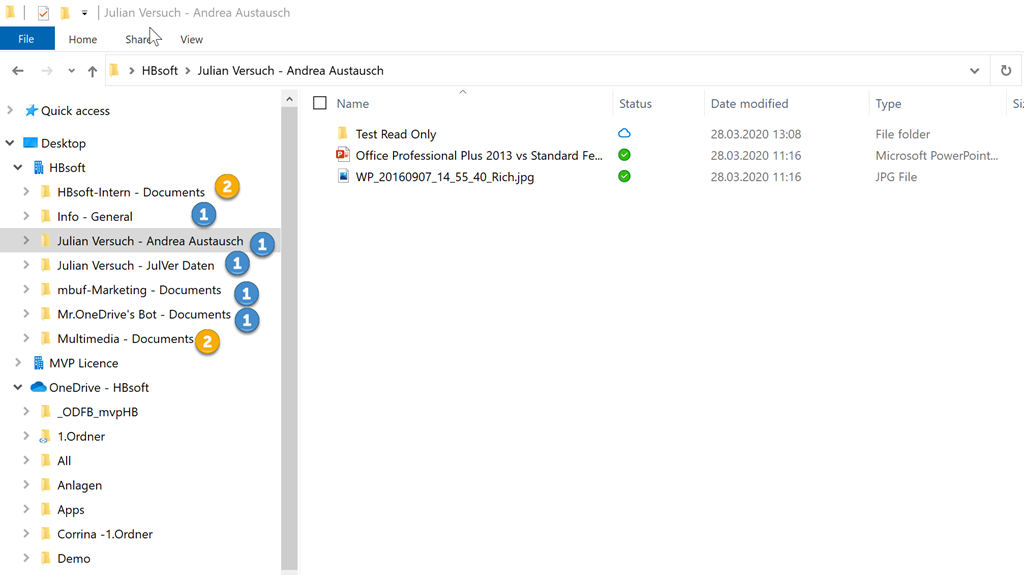Sort by Date modified column header

point(749,103)
